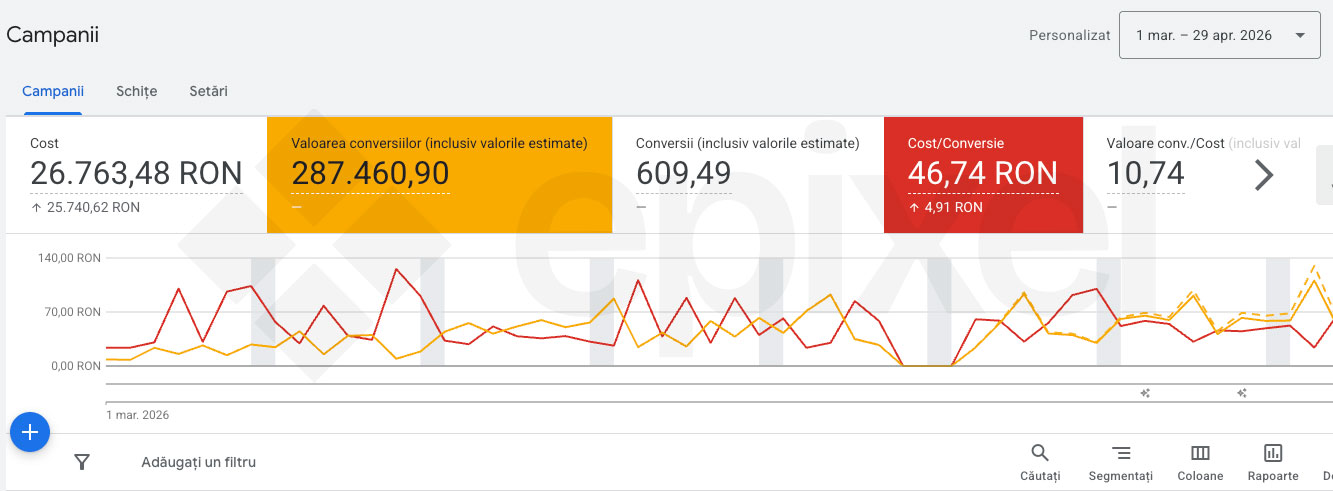Open the Rapoarte reports menu
Viewport: 1333px width, 491px height.
point(1273,462)
